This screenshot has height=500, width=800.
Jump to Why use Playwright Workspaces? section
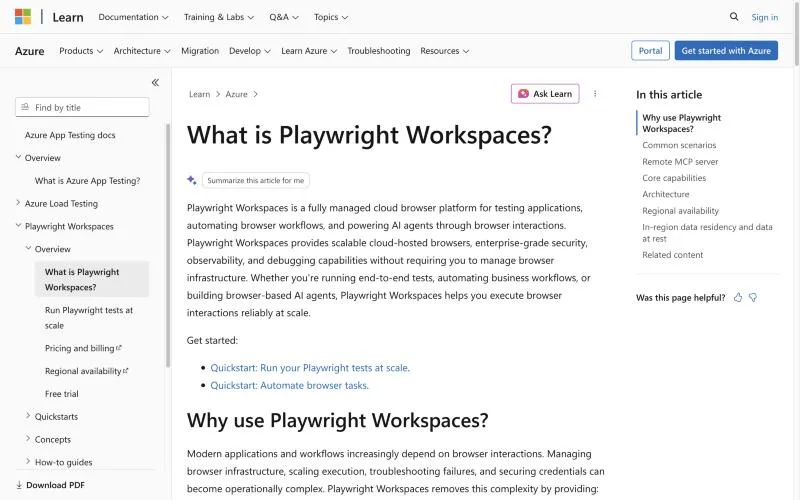681,123
